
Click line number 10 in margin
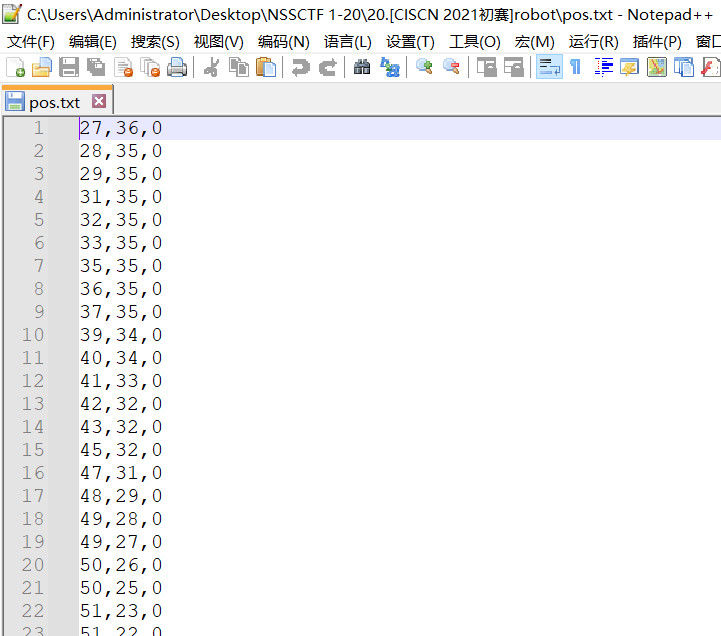click(33, 335)
